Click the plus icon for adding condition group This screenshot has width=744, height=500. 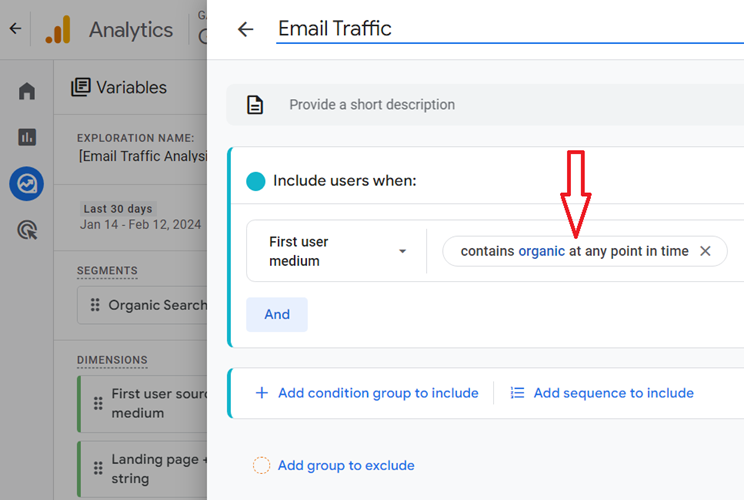click(261, 393)
